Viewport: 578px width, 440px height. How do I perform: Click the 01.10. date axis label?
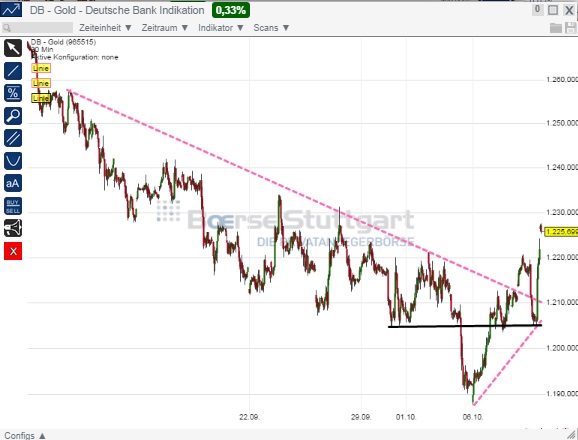(406, 417)
